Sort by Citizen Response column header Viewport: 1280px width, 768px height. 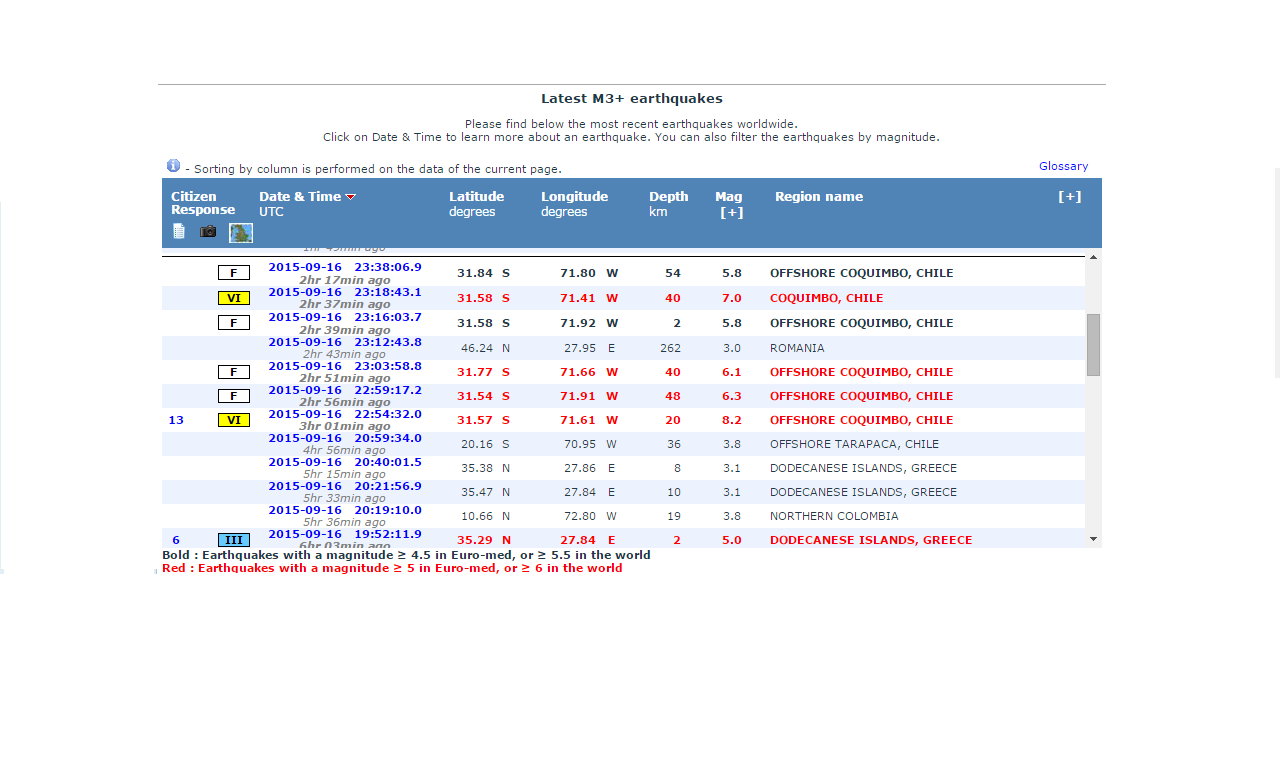click(203, 203)
